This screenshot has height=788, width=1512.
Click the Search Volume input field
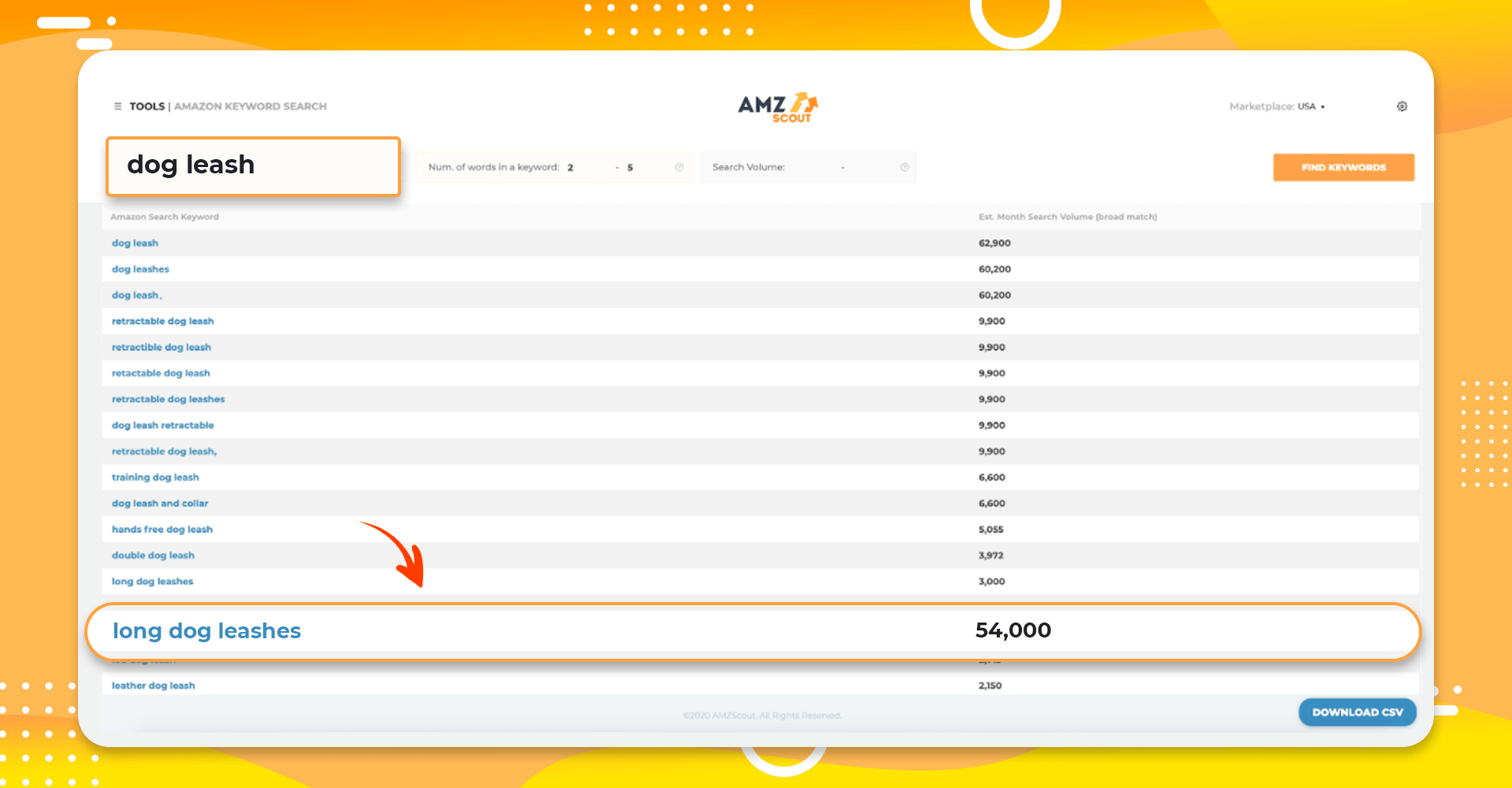835,166
